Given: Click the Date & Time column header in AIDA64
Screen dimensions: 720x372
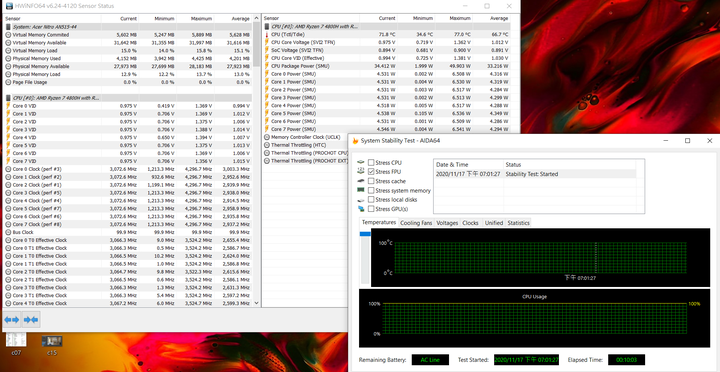Looking at the screenshot, I should (468, 164).
